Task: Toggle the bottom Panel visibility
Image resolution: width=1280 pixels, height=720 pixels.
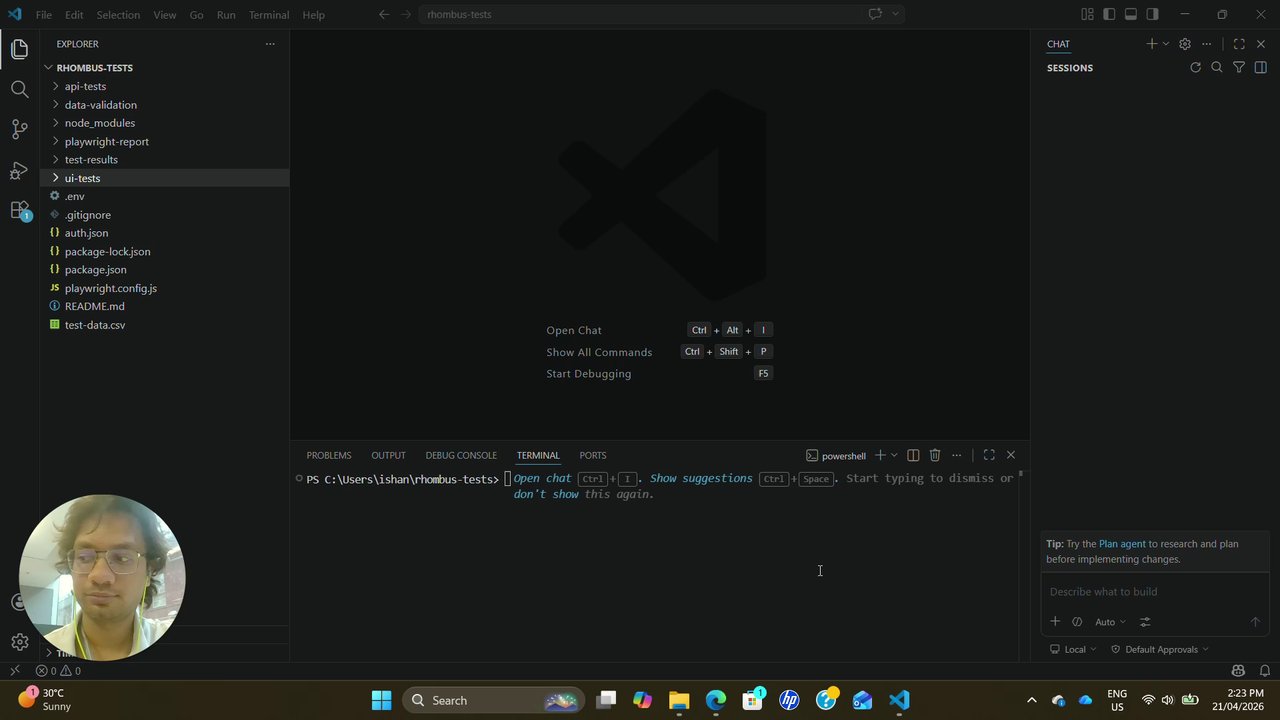Action: (x=1131, y=14)
